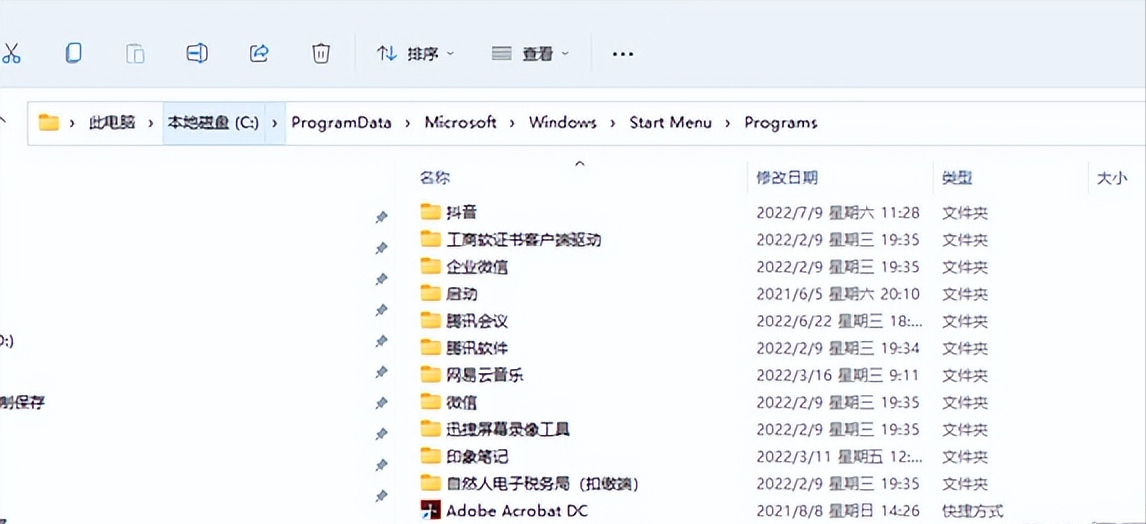1146x524 pixels.
Task: Click the 印象笔记 folder icon
Action: (431, 456)
